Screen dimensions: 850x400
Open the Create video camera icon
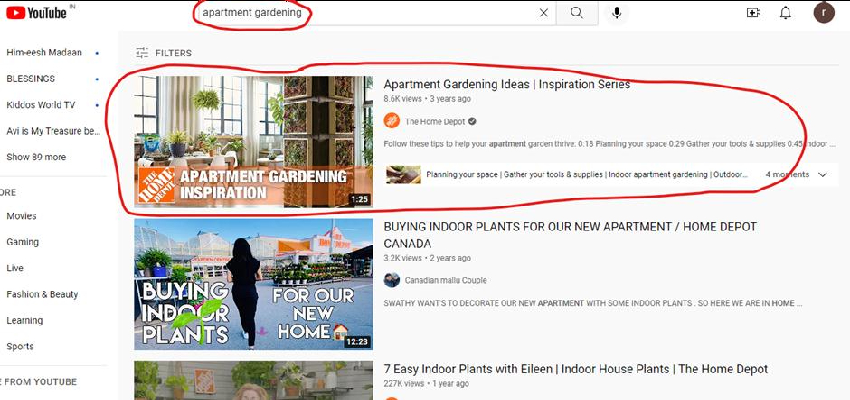pyautogui.click(x=753, y=13)
